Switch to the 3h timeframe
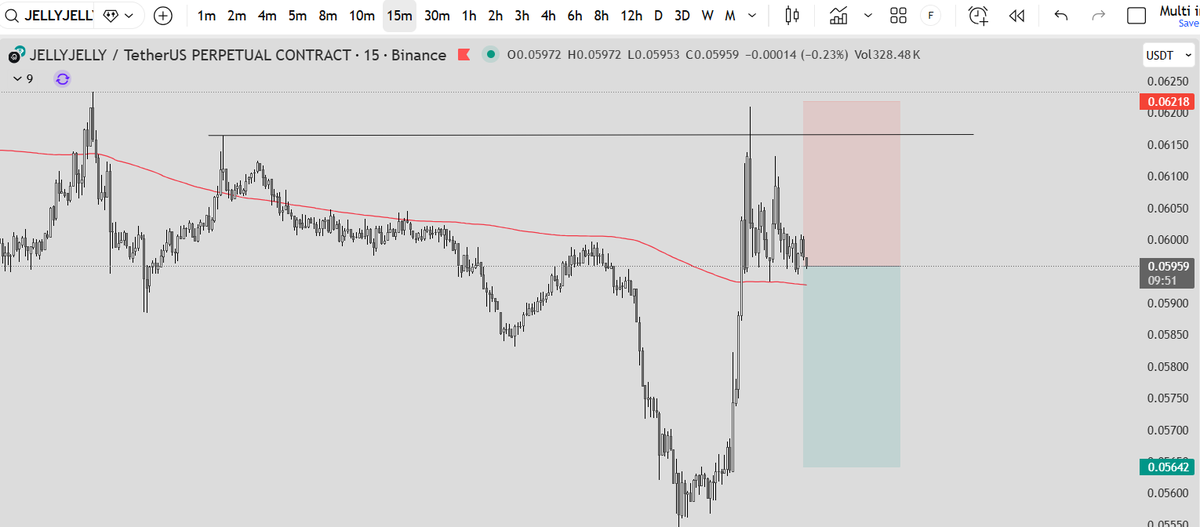This screenshot has height=527, width=1200. (522, 16)
